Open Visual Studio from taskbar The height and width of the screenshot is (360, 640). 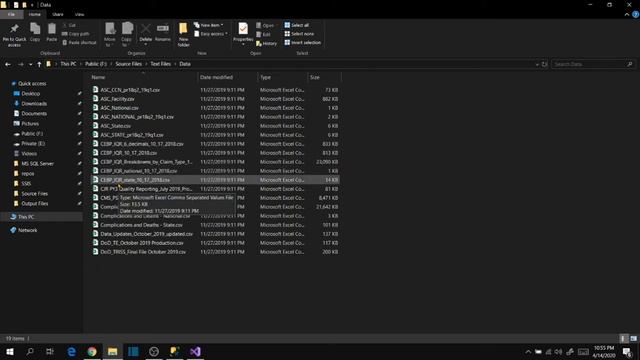coord(195,351)
